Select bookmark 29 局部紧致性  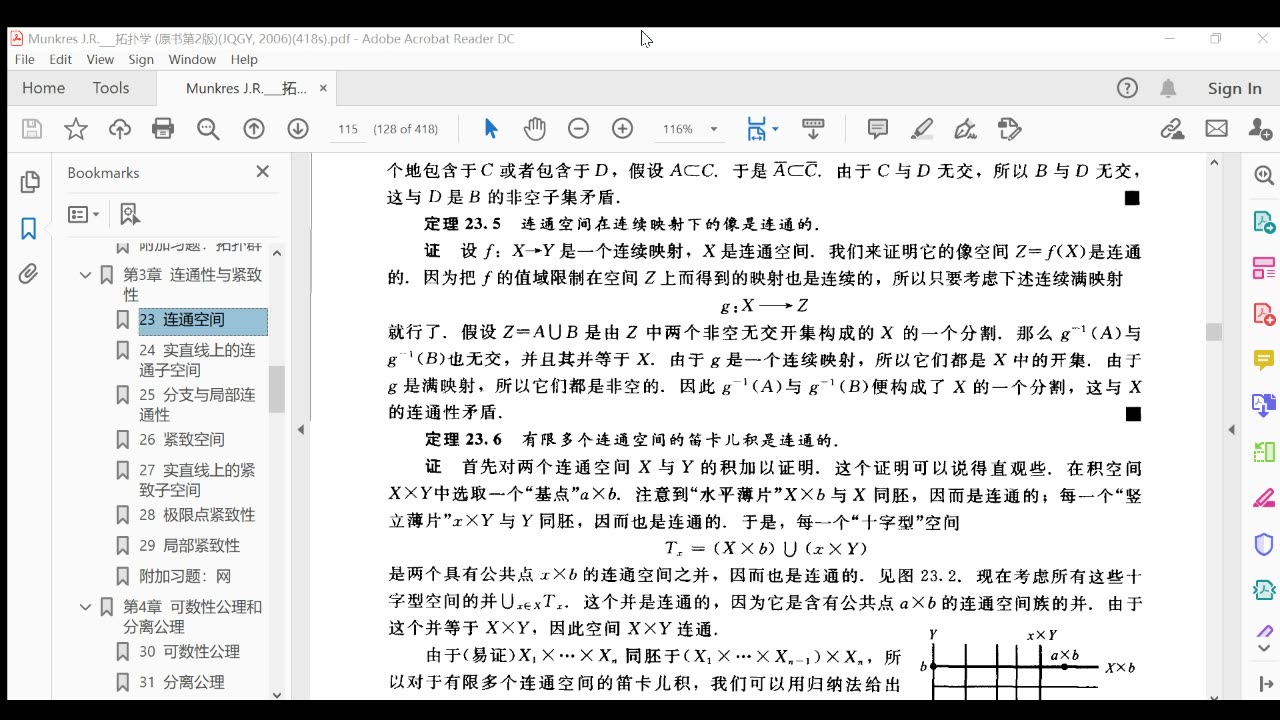(x=189, y=546)
